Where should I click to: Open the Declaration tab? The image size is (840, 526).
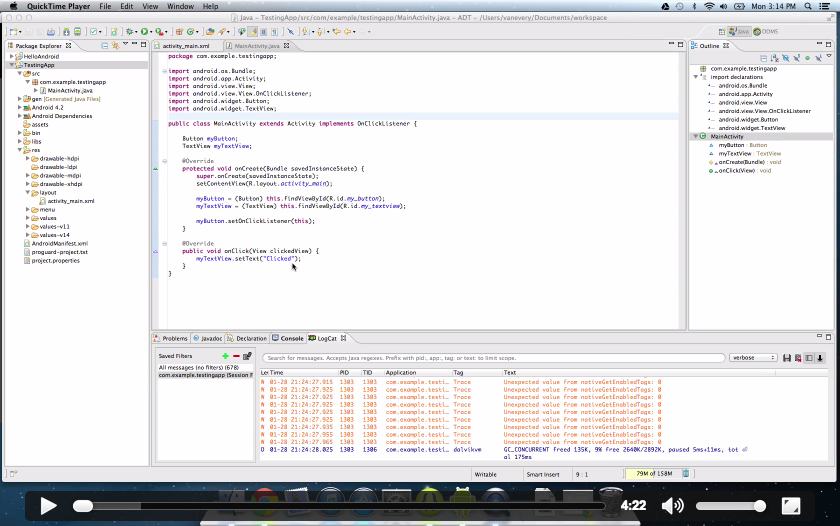(x=247, y=339)
